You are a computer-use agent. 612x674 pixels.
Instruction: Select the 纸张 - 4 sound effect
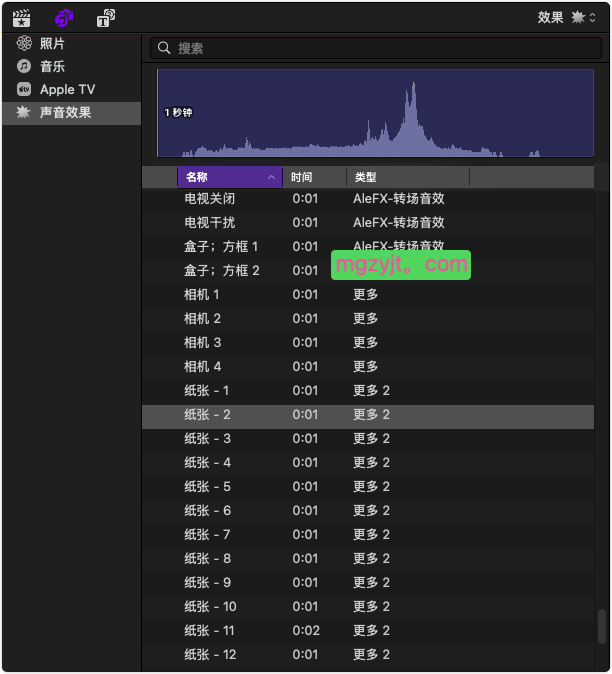(368, 463)
